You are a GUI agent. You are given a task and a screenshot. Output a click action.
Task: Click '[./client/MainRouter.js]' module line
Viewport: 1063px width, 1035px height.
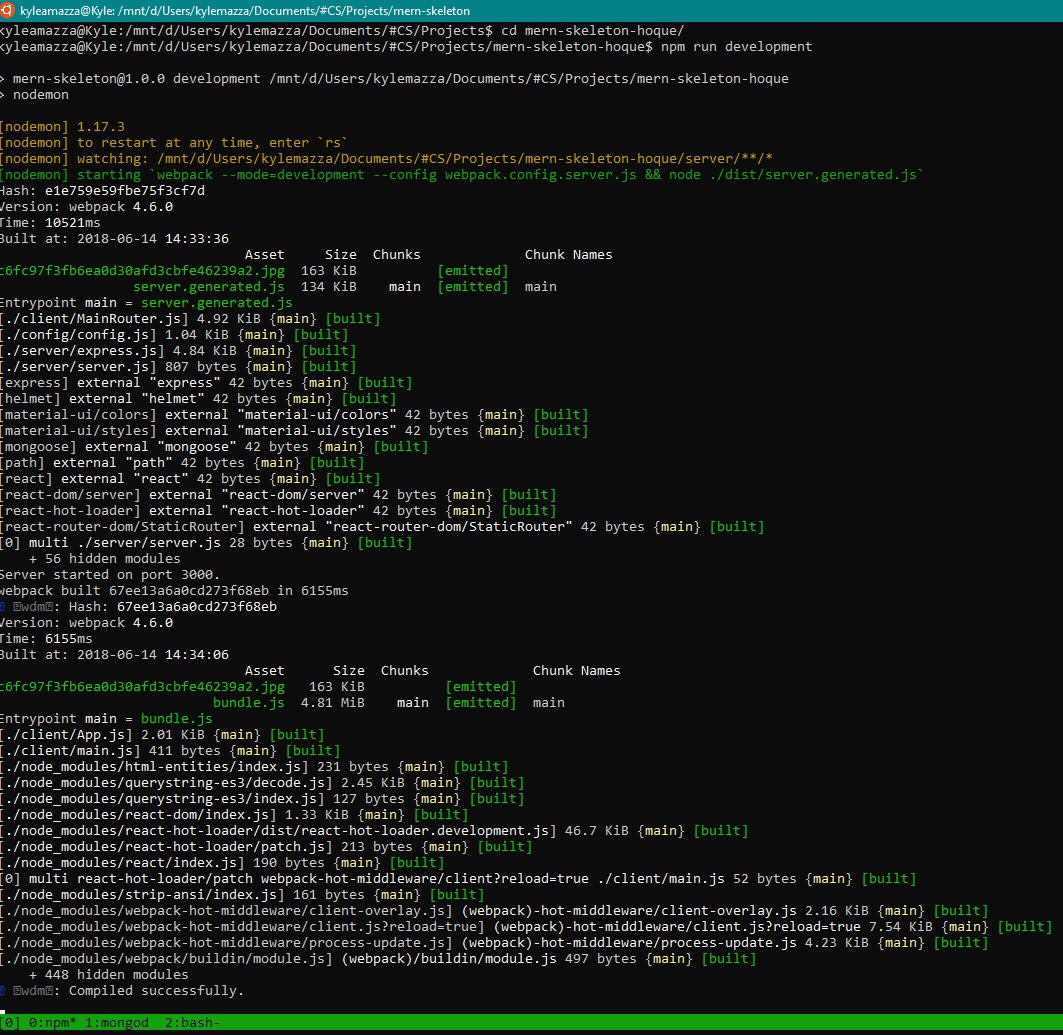point(190,319)
